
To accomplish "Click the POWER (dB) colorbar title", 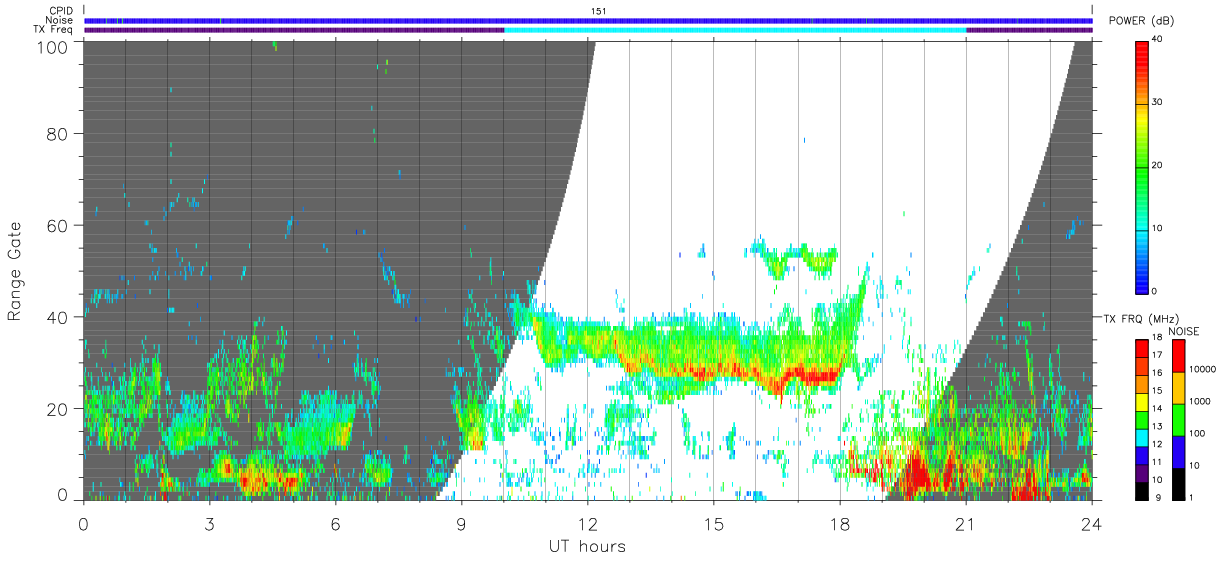I will 1142,21.
